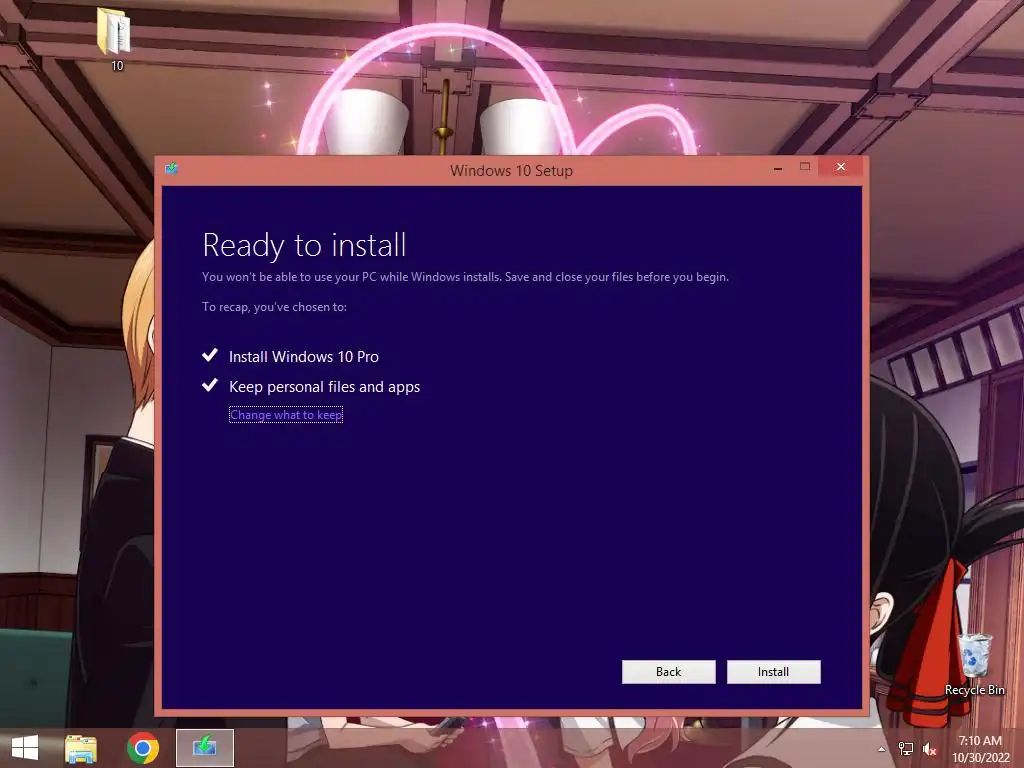Minimize the Windows 10 Setup window

coord(777,168)
